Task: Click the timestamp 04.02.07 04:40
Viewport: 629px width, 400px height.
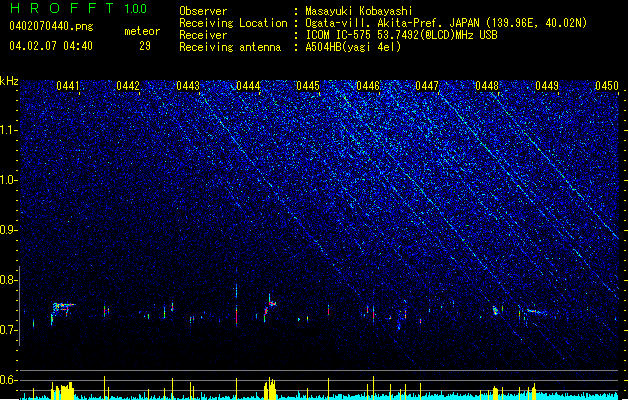Action: pyautogui.click(x=51, y=46)
